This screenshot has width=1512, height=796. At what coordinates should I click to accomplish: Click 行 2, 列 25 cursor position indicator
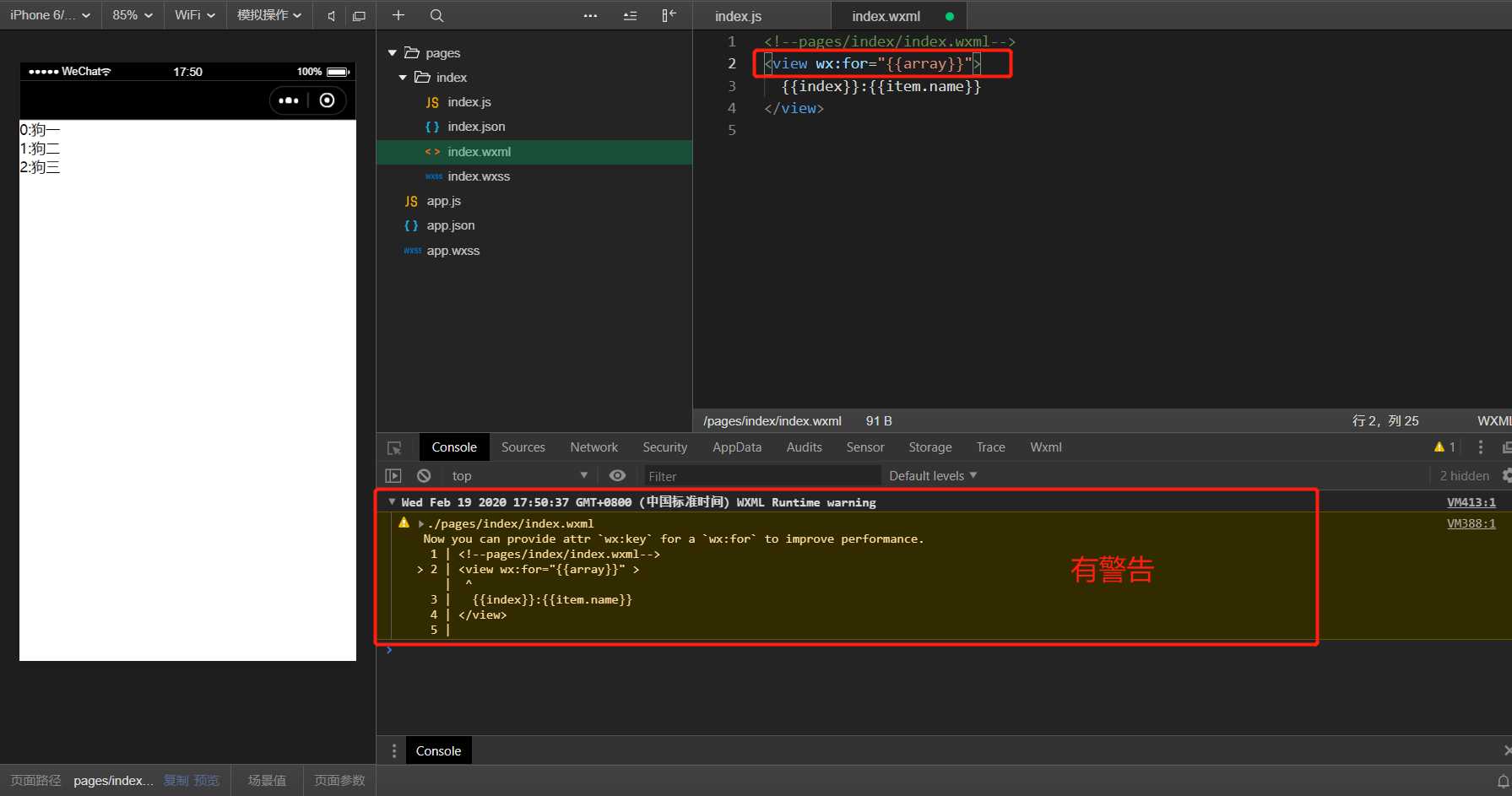click(1385, 420)
